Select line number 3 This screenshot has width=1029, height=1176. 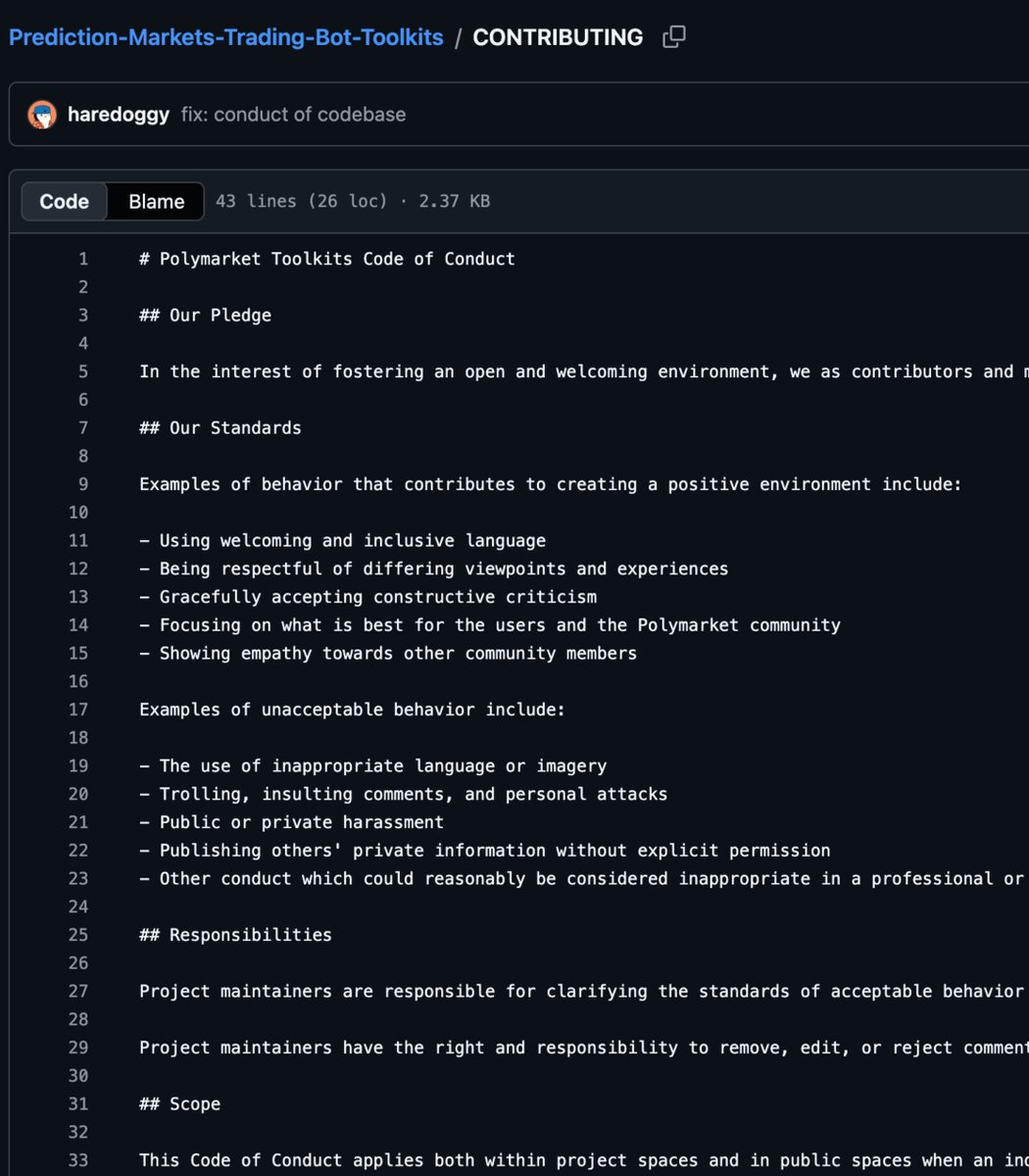click(x=83, y=315)
